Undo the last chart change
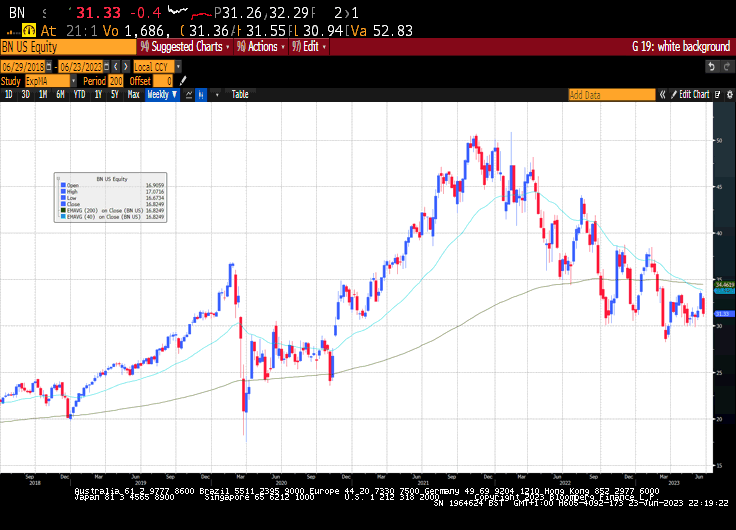The height and width of the screenshot is (530, 736). pyautogui.click(x=712, y=67)
